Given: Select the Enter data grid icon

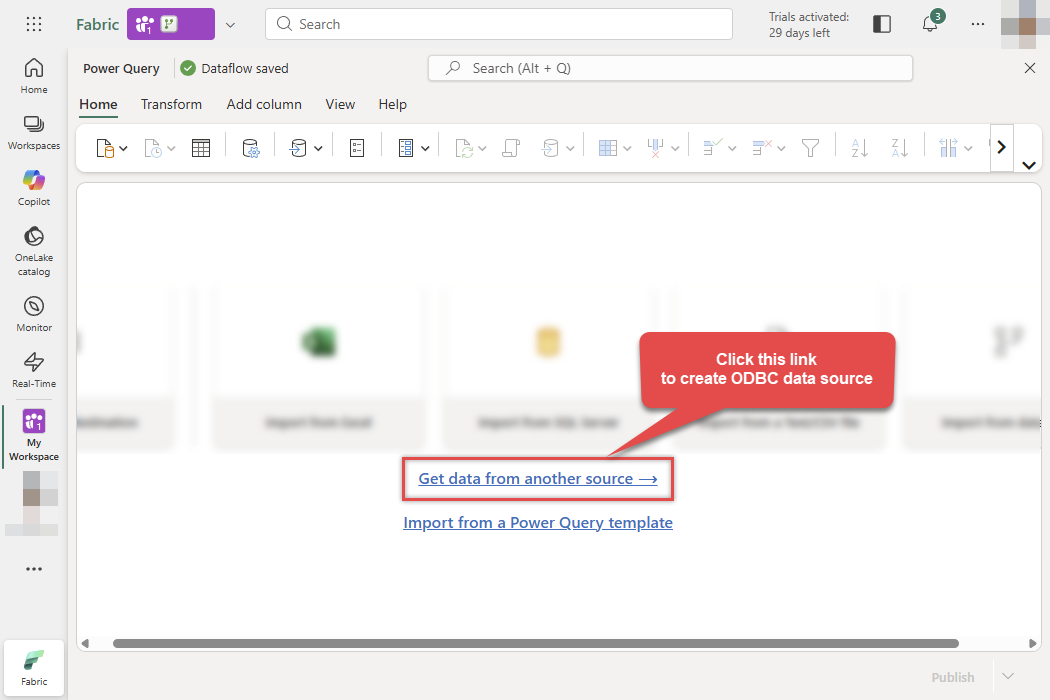Looking at the screenshot, I should click(x=200, y=147).
